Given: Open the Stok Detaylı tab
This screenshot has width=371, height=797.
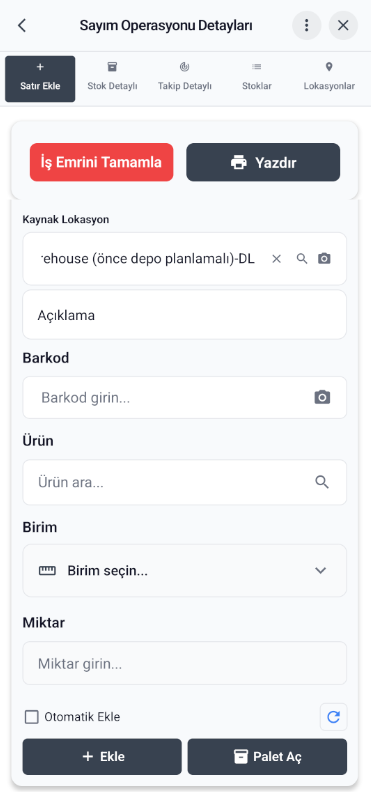Looking at the screenshot, I should tap(112, 77).
